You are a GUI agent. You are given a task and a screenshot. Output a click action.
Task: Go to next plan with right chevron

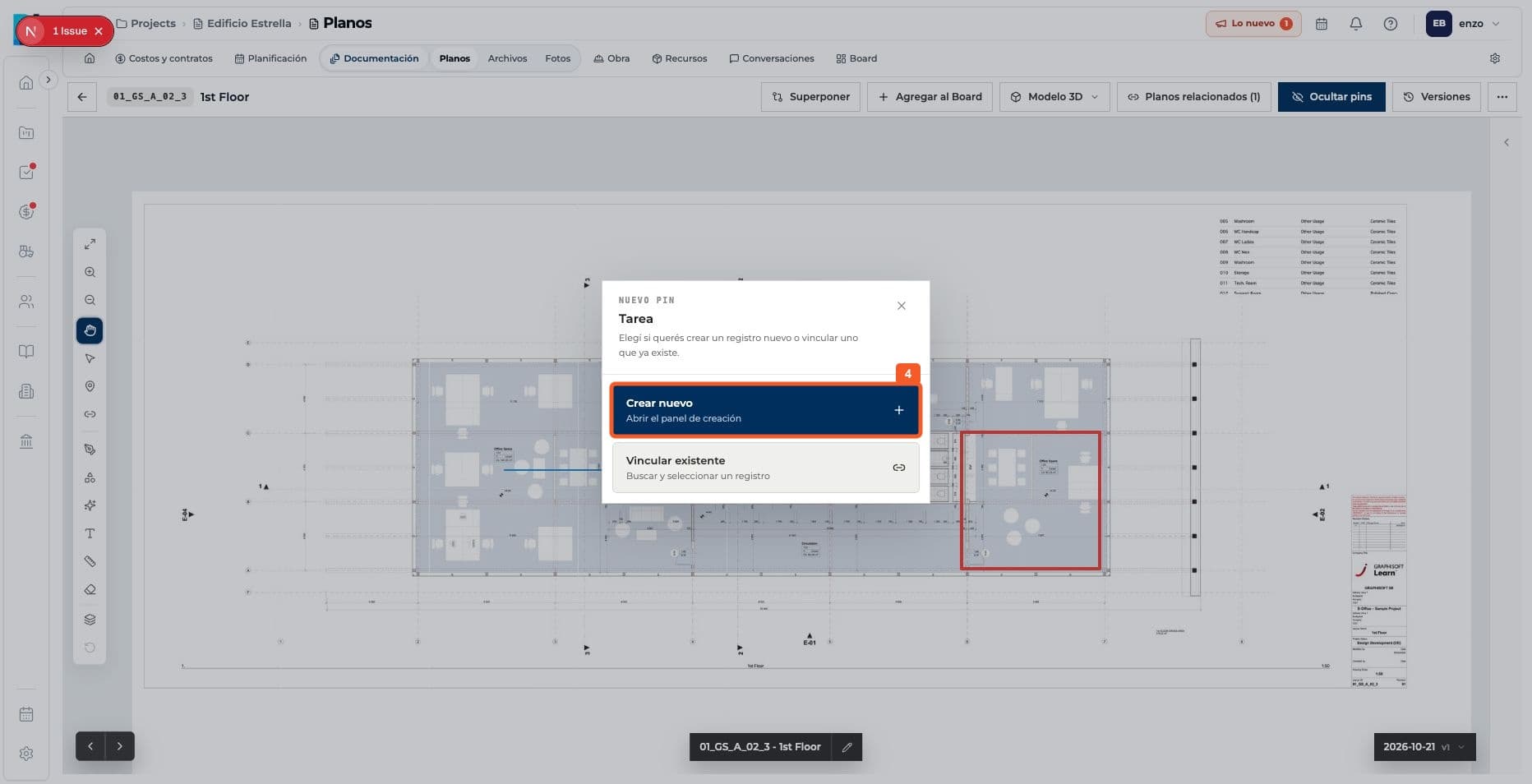pyautogui.click(x=120, y=746)
